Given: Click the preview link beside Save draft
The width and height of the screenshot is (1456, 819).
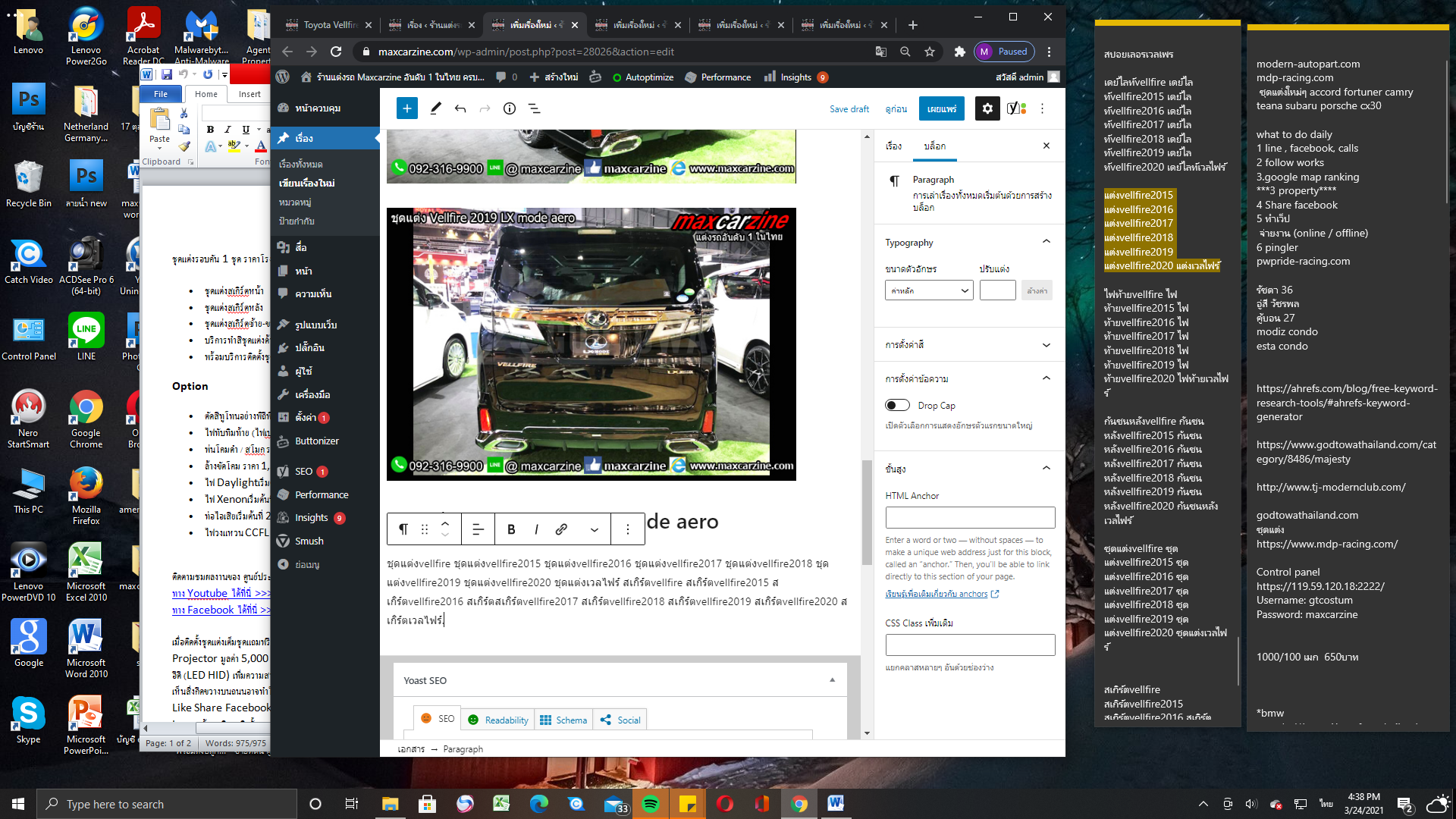Looking at the screenshot, I should pos(896,108).
